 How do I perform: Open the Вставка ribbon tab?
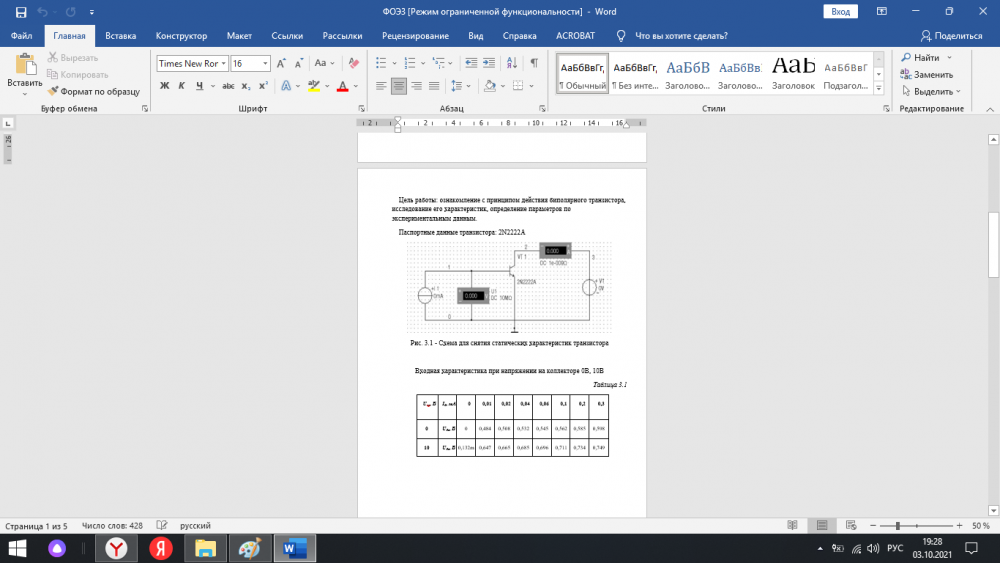point(120,35)
